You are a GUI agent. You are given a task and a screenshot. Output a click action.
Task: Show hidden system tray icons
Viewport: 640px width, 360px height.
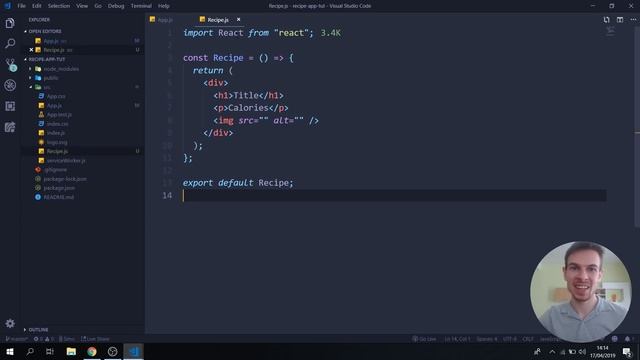click(552, 351)
